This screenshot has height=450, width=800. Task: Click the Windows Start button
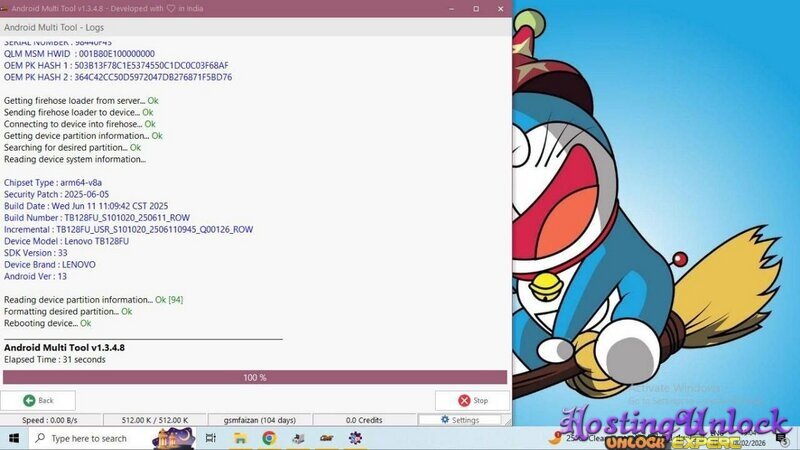[12, 438]
